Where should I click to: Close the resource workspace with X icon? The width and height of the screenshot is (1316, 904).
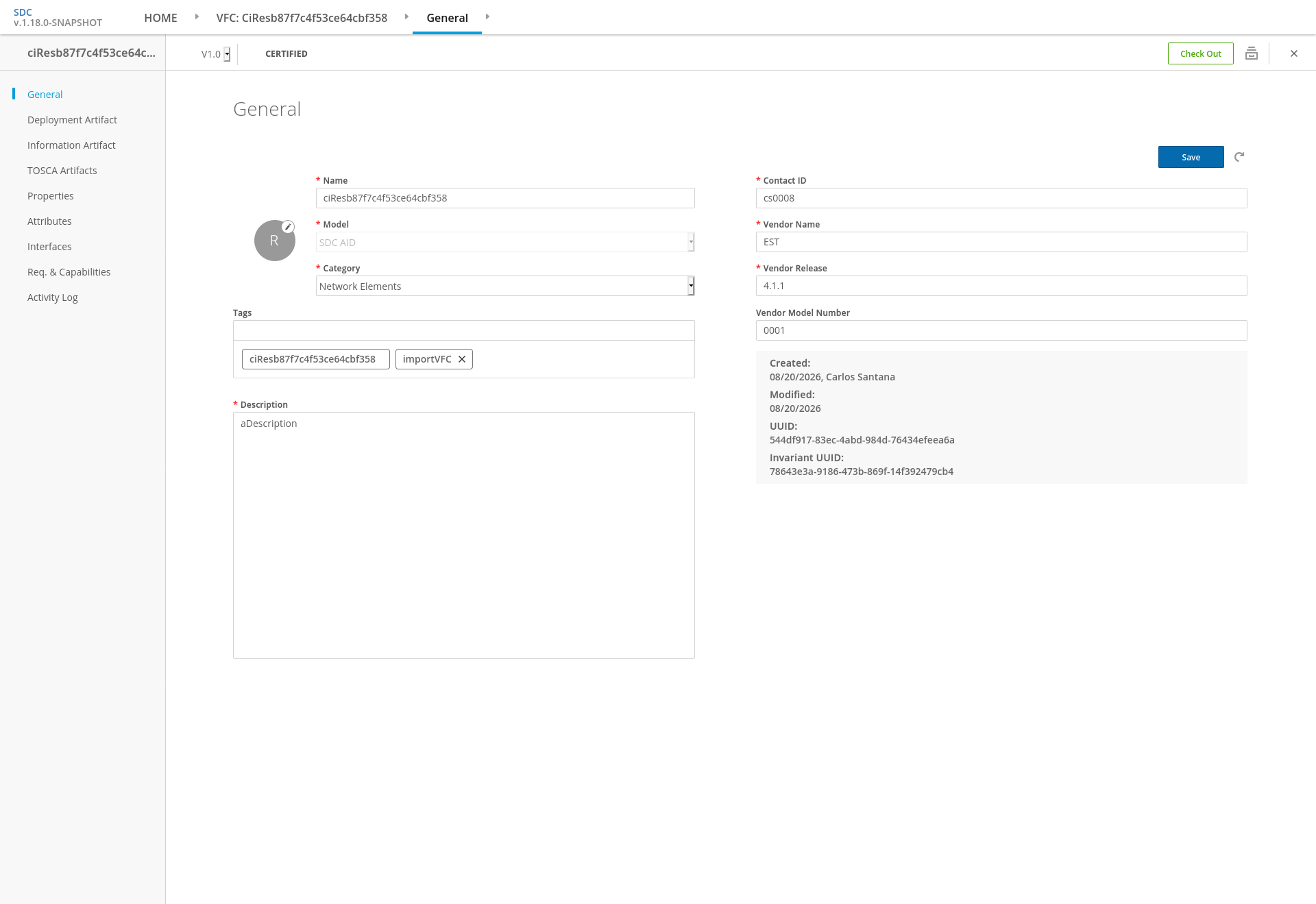pos(1294,53)
